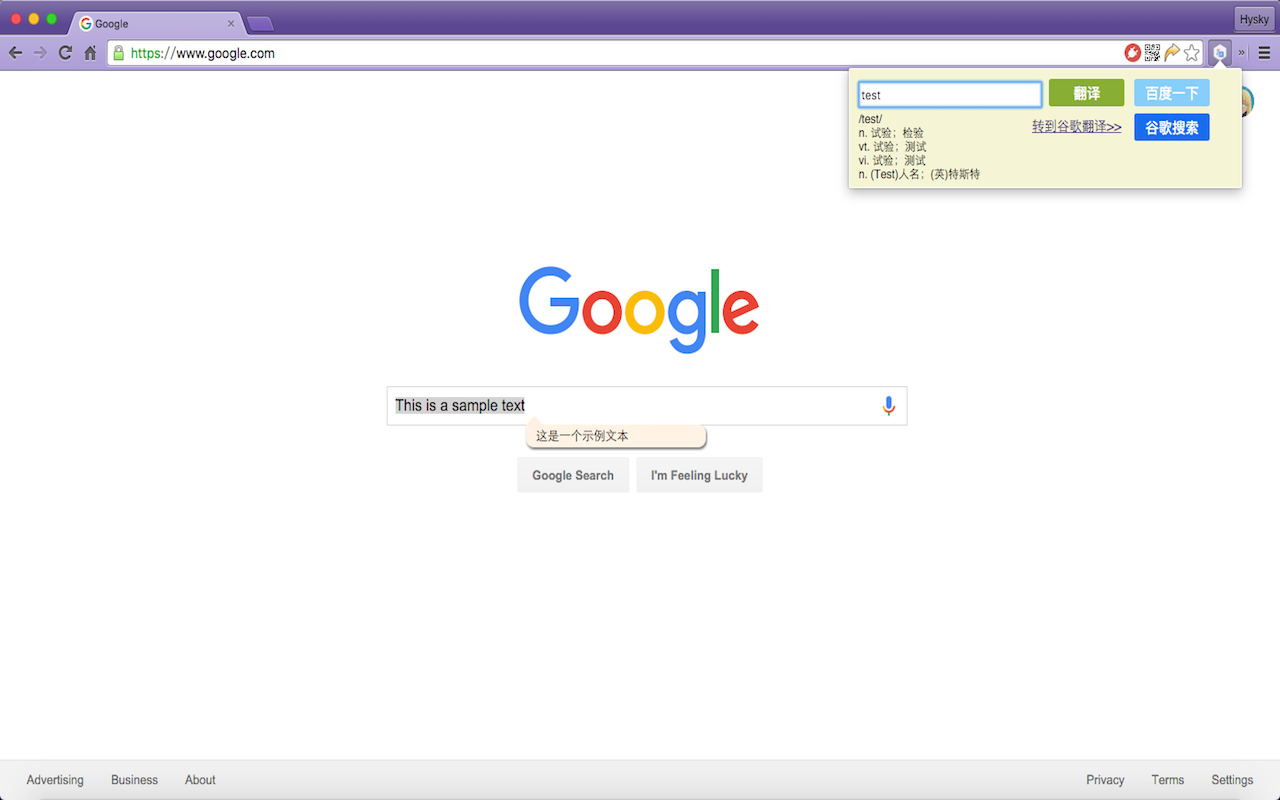Click definition 'n. (Test)人名；(英)特斯特'
Screen dimensions: 1280x800
click(919, 174)
